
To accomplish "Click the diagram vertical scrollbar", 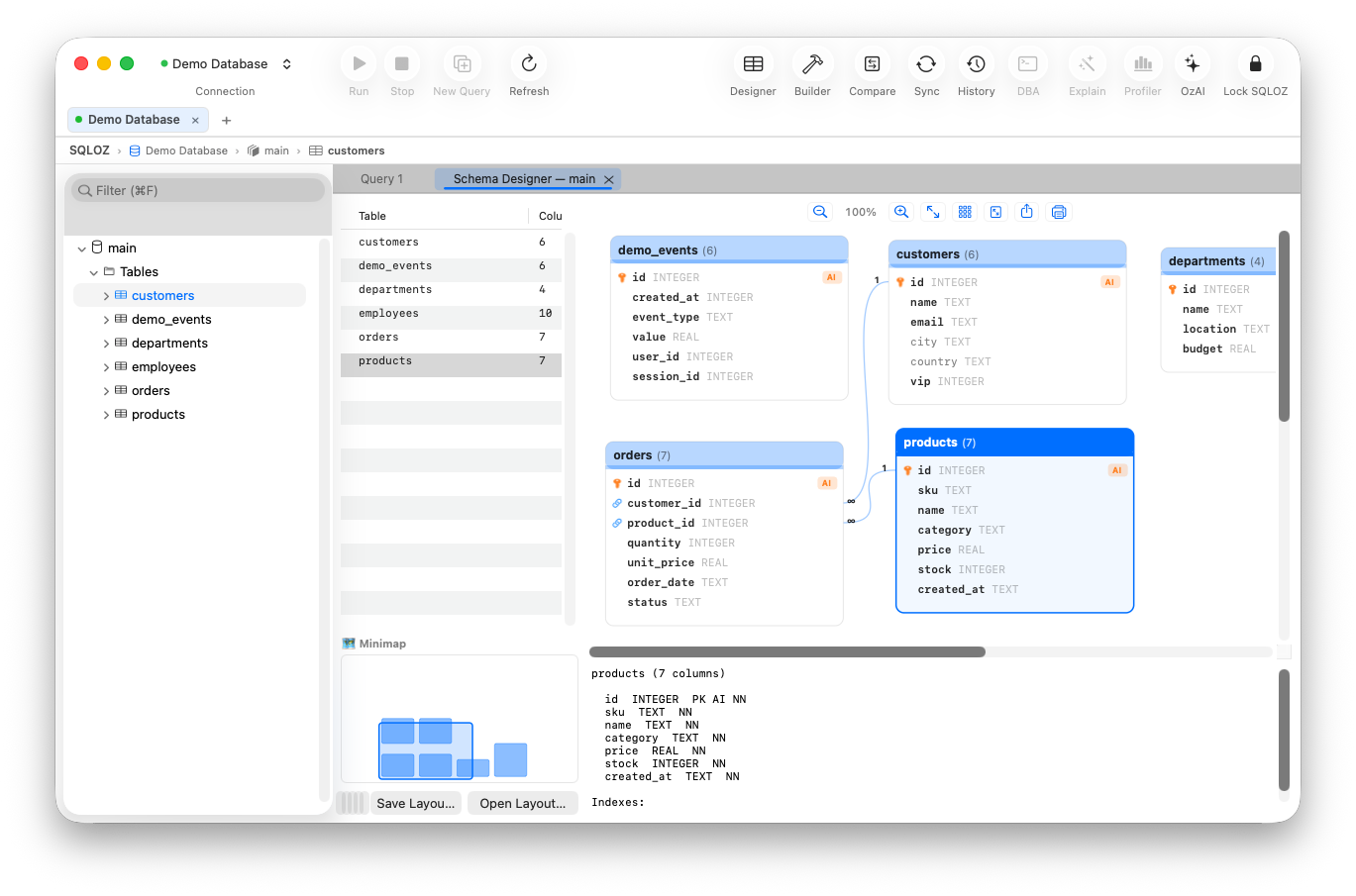I will tap(1284, 327).
